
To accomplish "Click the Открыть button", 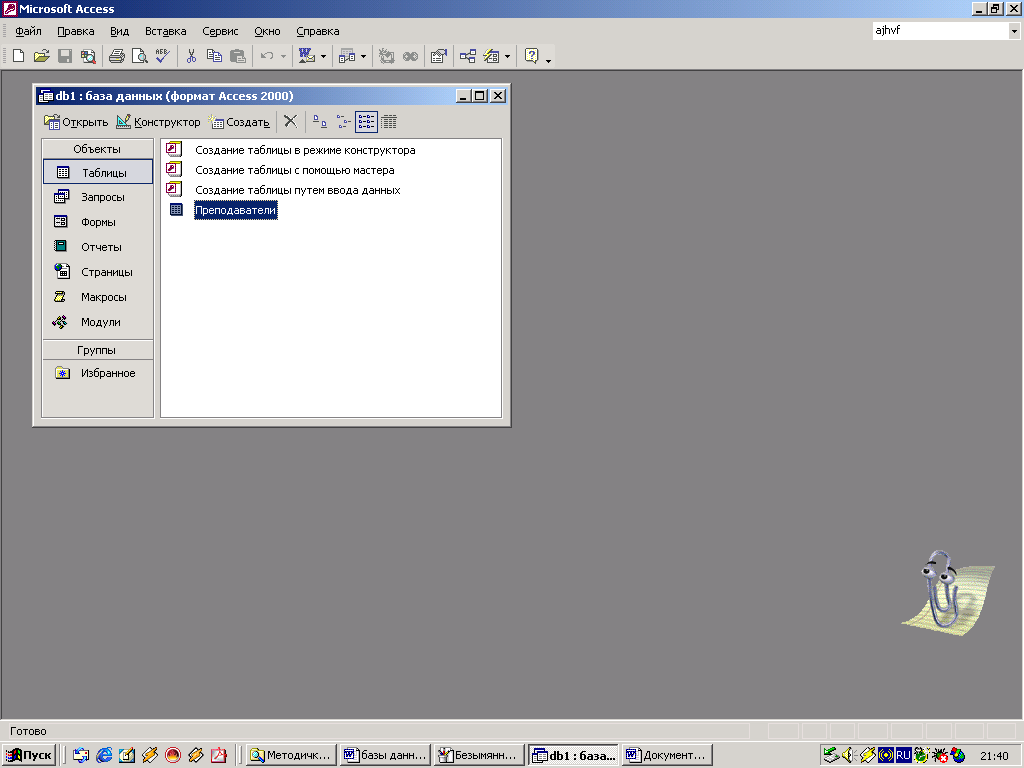I will click(76, 122).
